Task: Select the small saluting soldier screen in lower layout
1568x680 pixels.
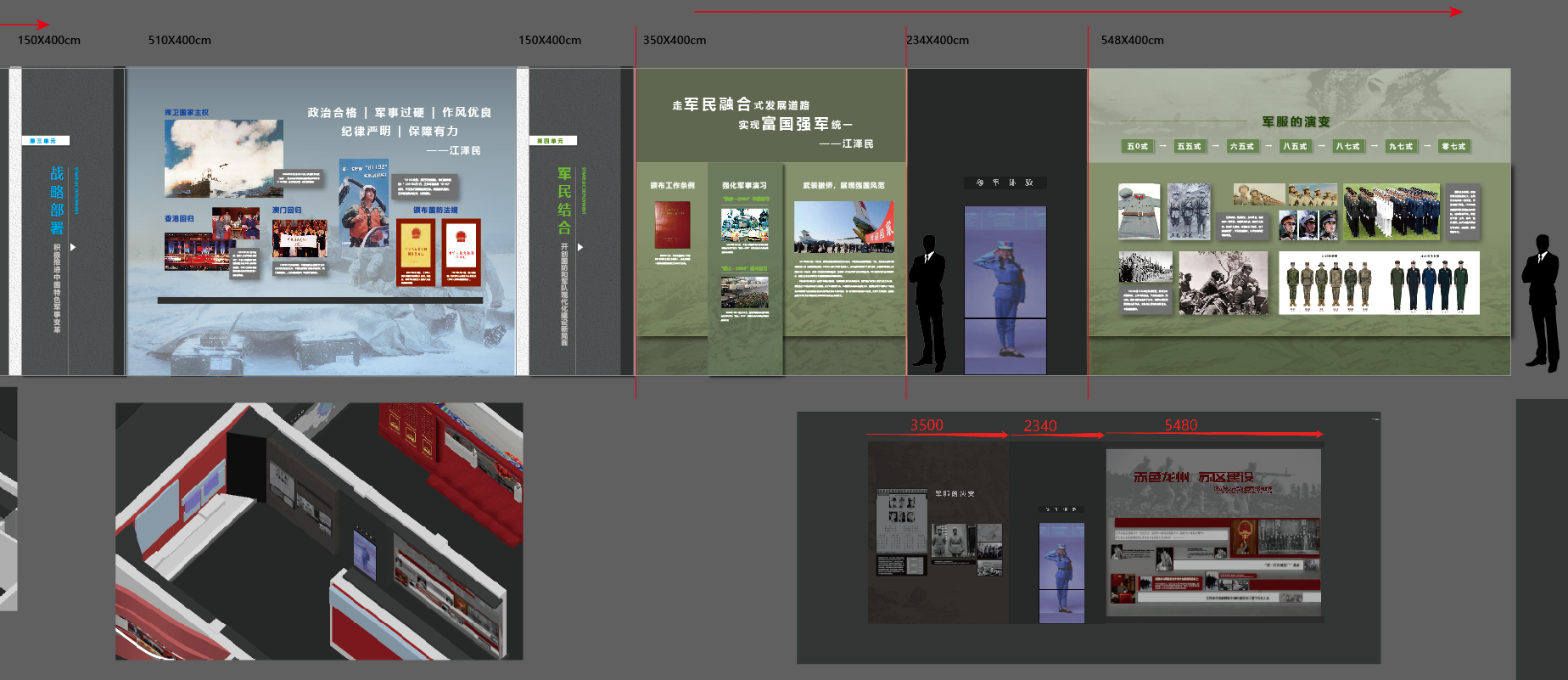Action: point(1061,573)
